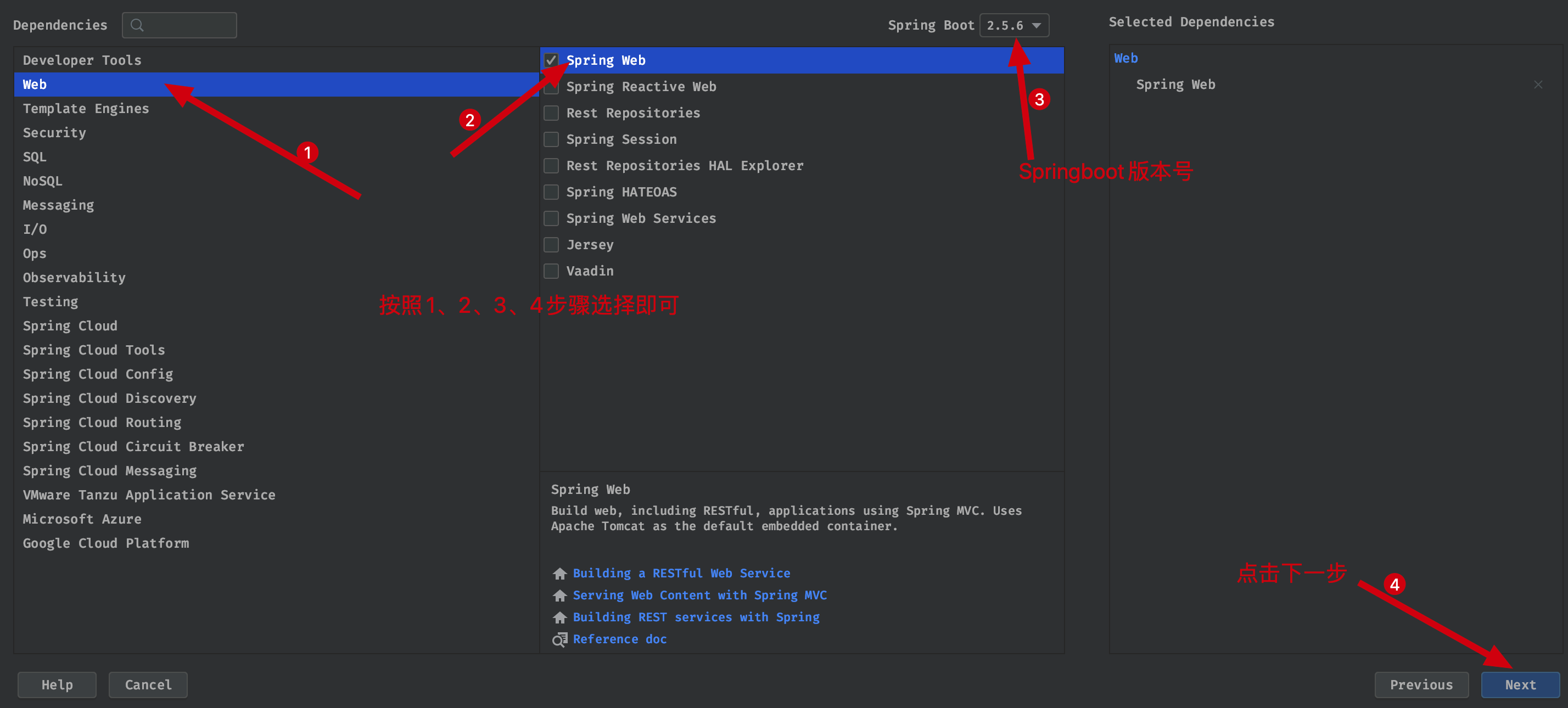Click the home icon beside Building REST services
The image size is (1568, 708).
[559, 617]
